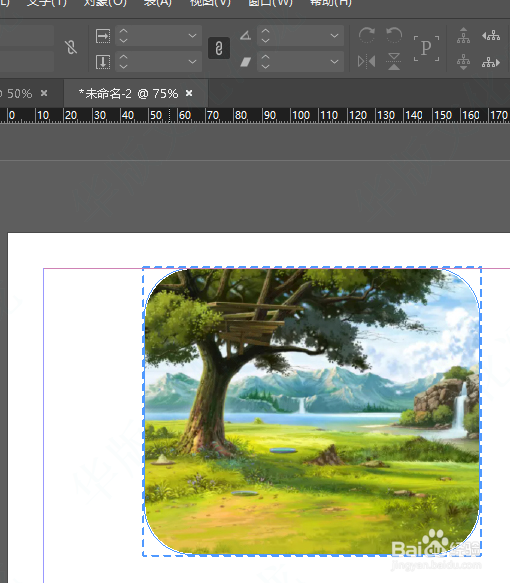Viewport: 510px width, 583px height.
Task: Rotate 90° clockwise
Action: 367,35
